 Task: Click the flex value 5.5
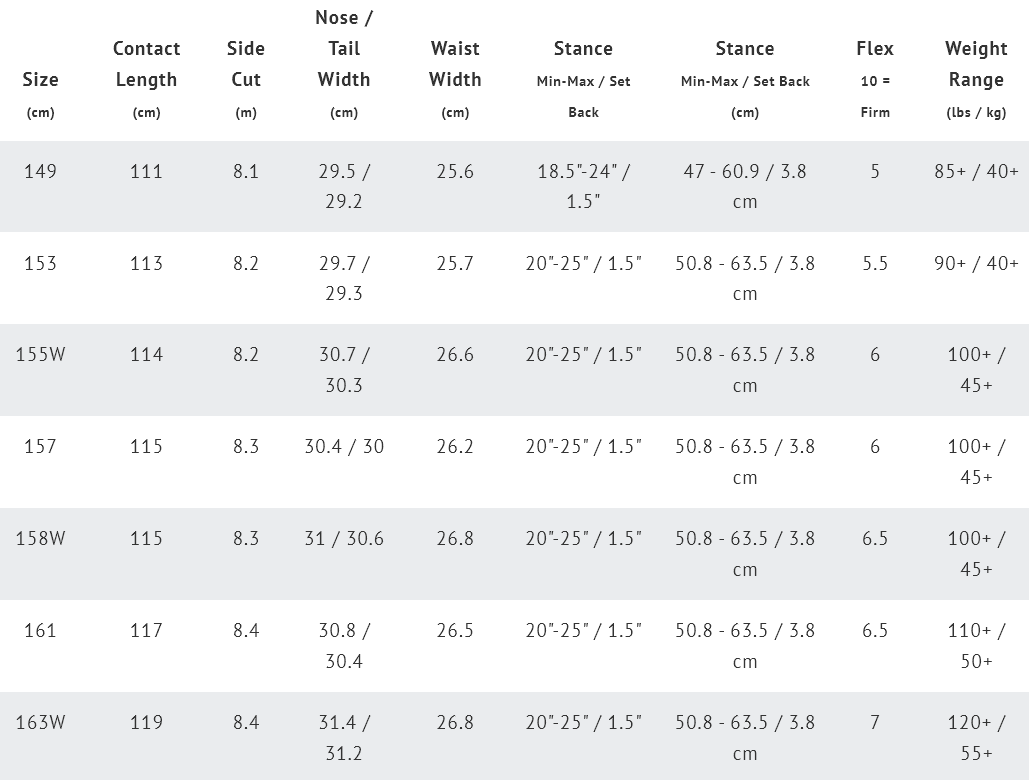pos(875,263)
